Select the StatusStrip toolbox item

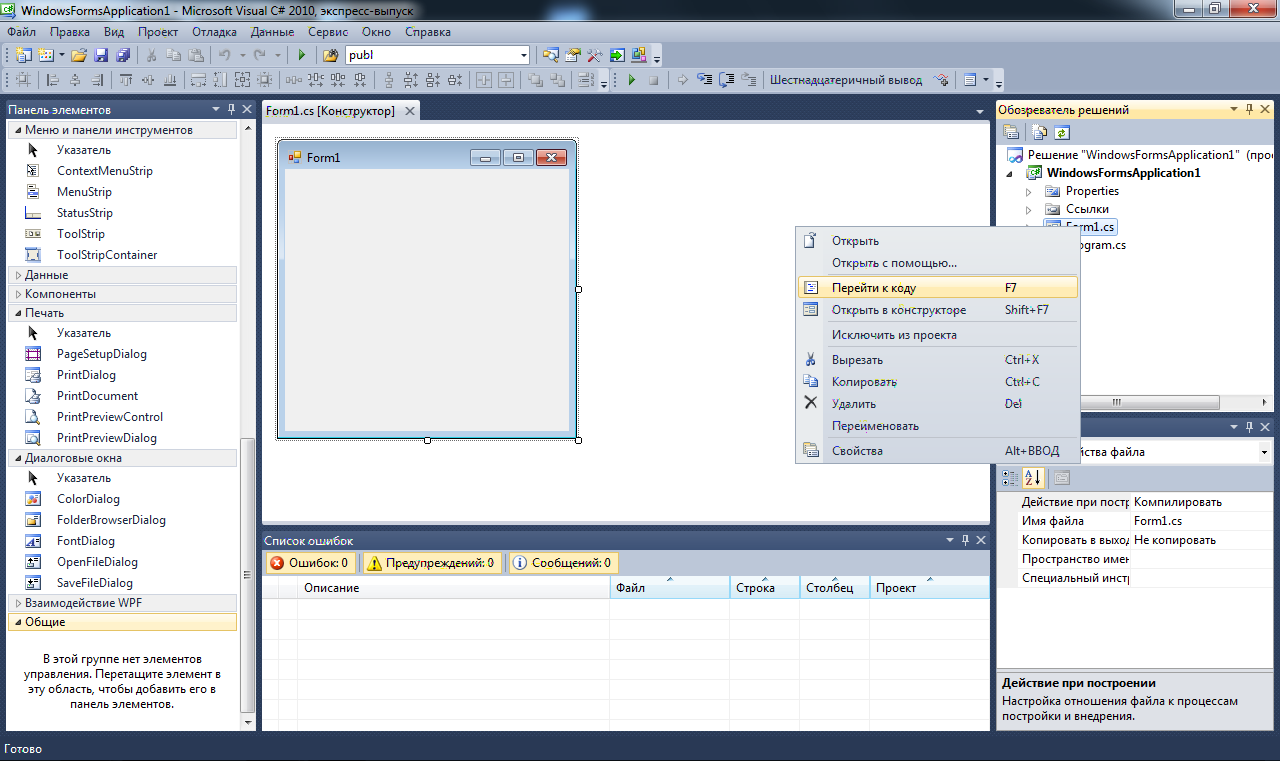pos(85,213)
